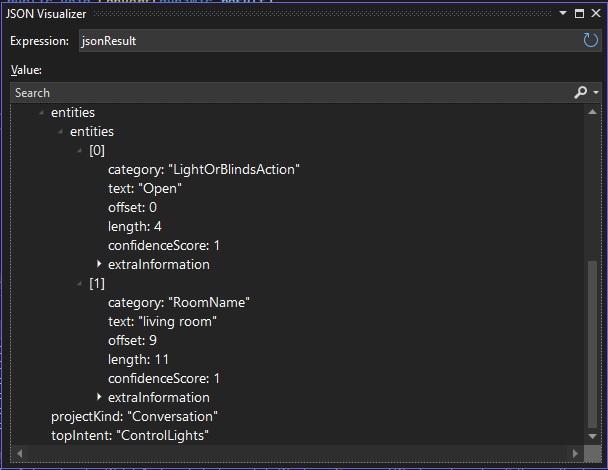608x470 pixels.
Task: Click the Expression input field
Action: (325, 41)
